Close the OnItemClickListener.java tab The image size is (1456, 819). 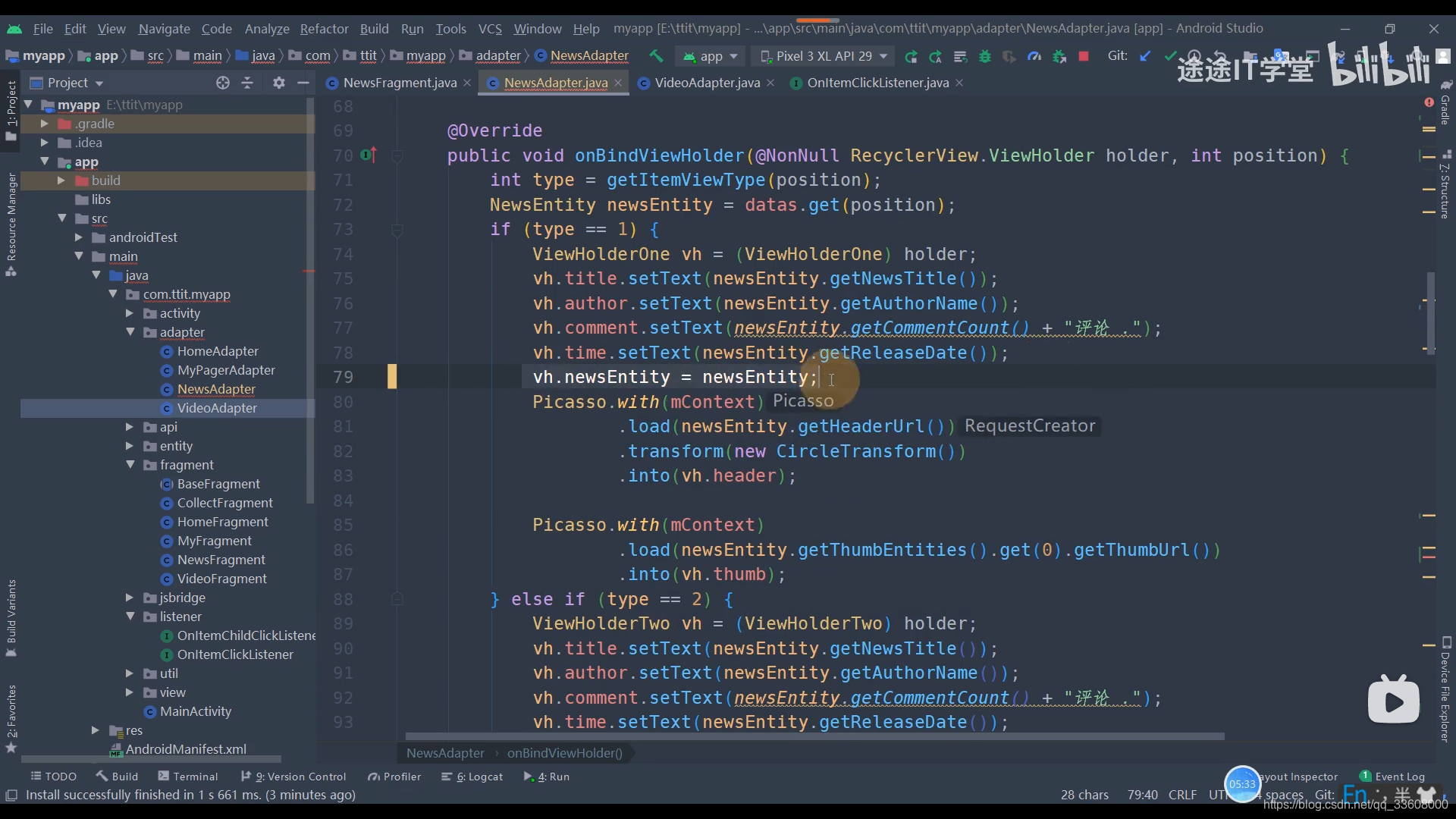click(x=959, y=83)
